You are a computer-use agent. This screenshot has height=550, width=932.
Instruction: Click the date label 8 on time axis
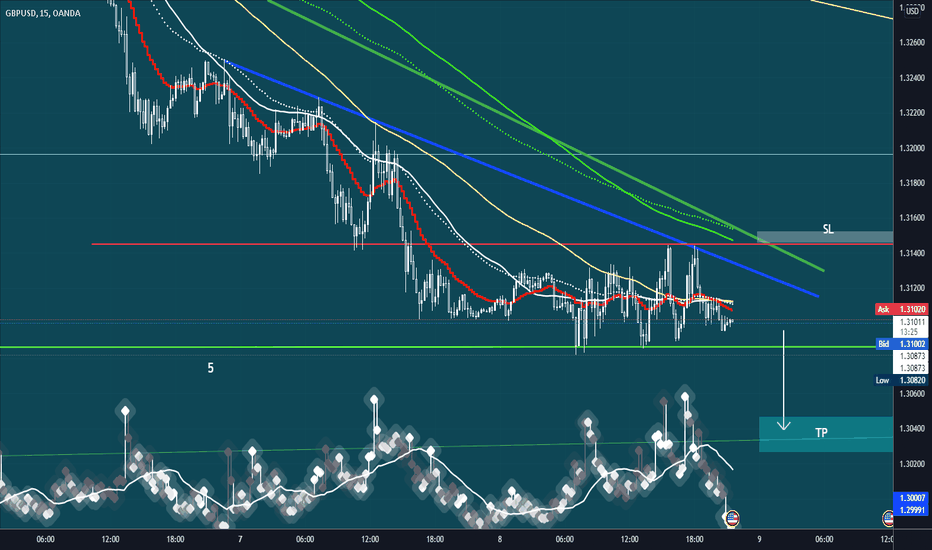click(499, 539)
